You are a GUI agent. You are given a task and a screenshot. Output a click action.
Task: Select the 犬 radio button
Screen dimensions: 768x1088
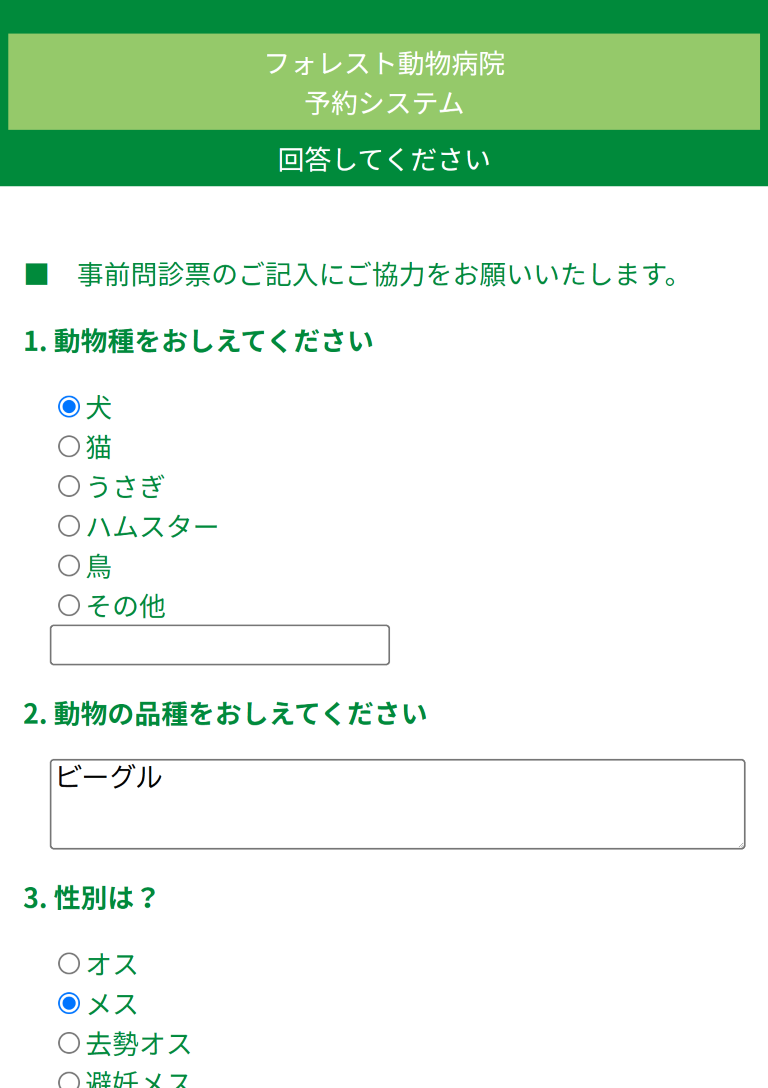pos(67,406)
